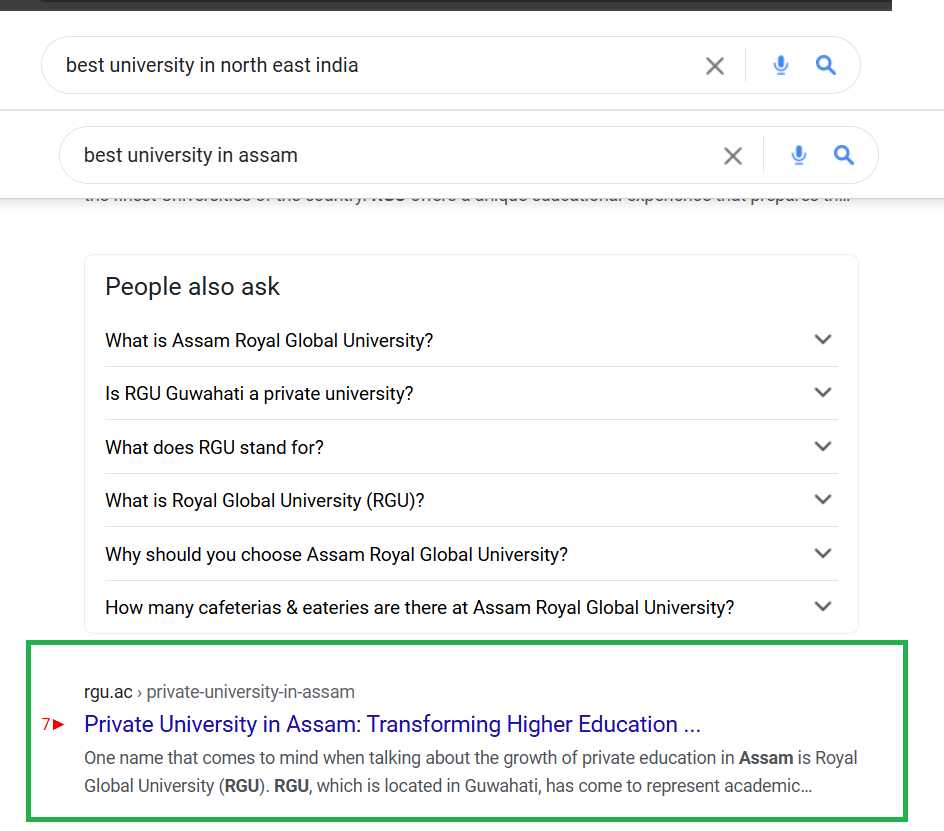The image size is (944, 831).
Task: Click "Is RGU Guwahati a private university?" text
Action: point(259,393)
